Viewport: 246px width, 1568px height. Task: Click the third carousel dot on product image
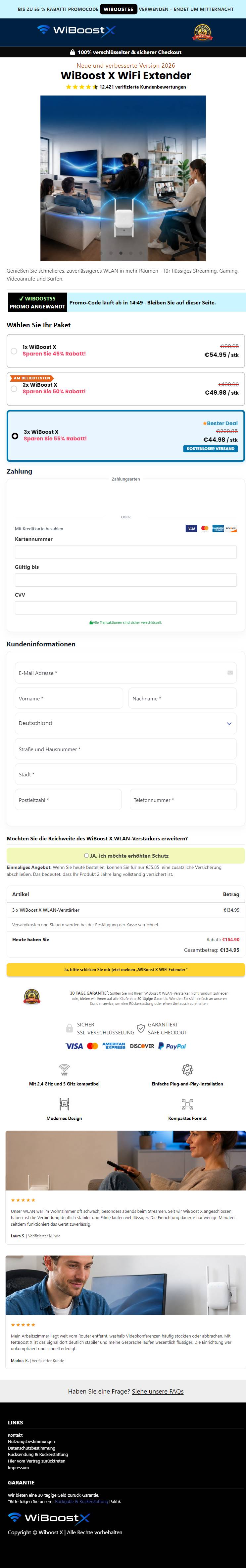click(x=120, y=253)
